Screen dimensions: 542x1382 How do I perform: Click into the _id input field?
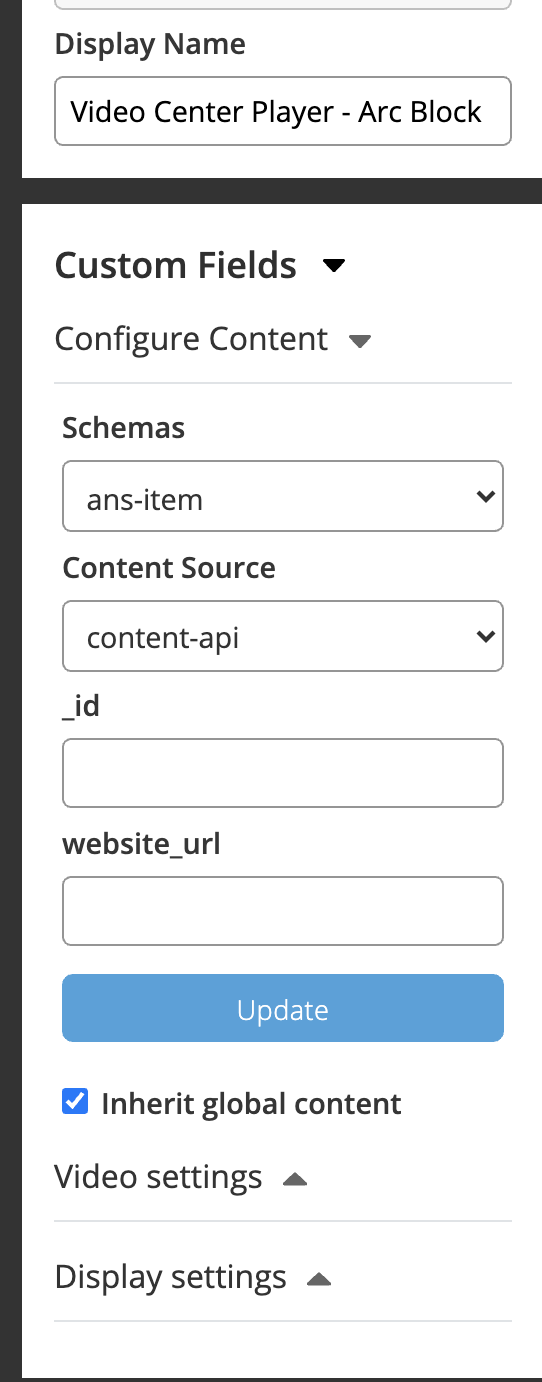(283, 773)
